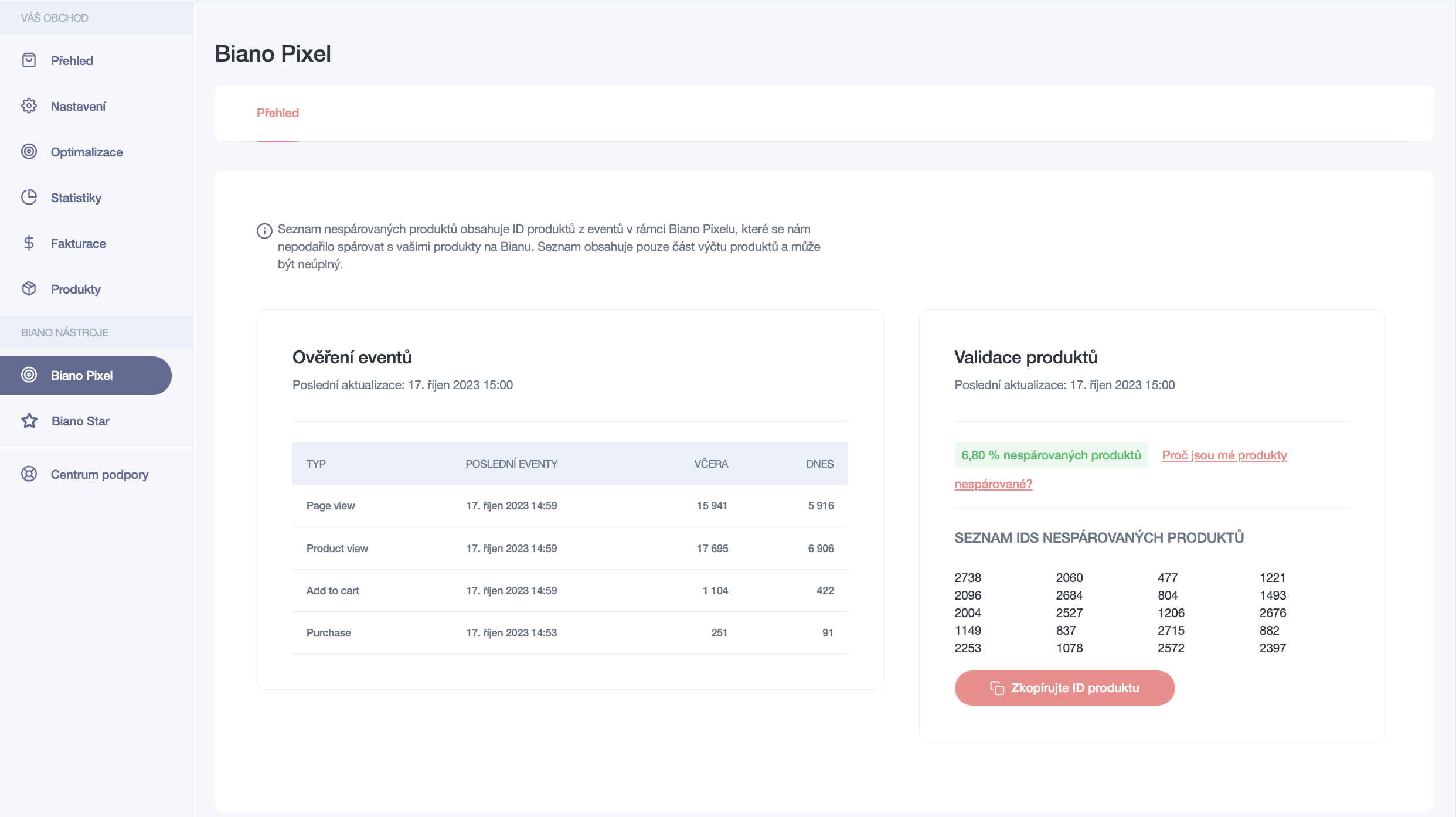The image size is (1456, 817).
Task: Open the 'Proč jsou mé produkty nespárované?' link
Action: [x=1224, y=455]
